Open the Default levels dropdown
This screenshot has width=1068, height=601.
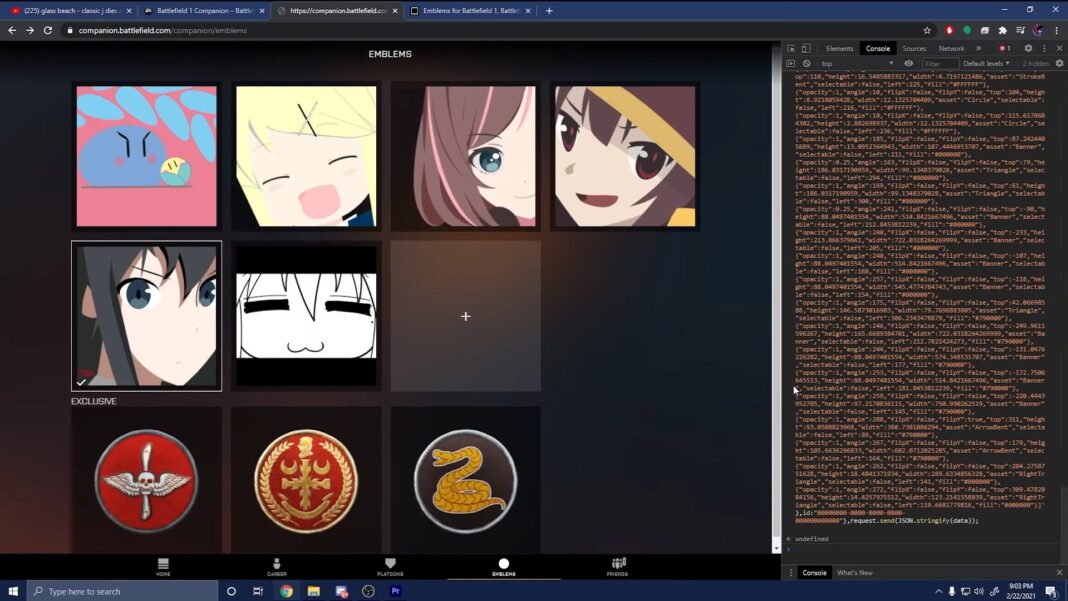click(986, 62)
